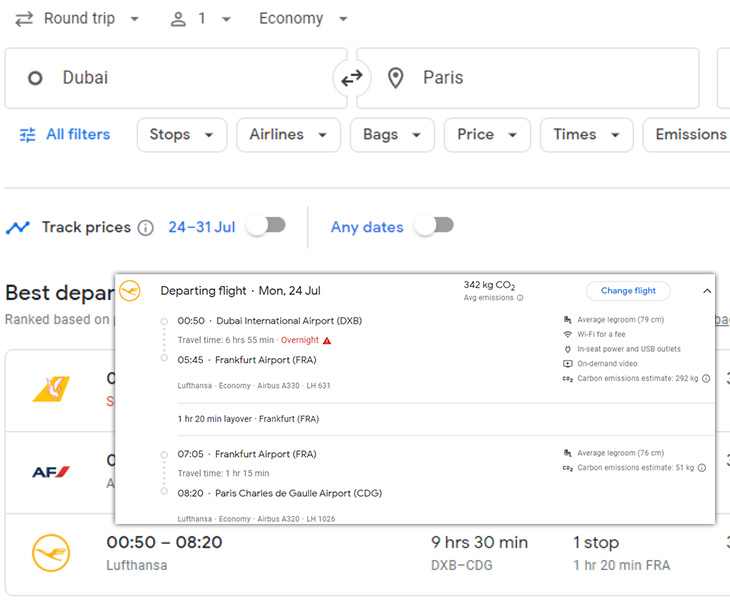Viewport: 730px width, 602px height.
Task: Click the Average legroom (79 cm) seat icon
Action: point(568,319)
